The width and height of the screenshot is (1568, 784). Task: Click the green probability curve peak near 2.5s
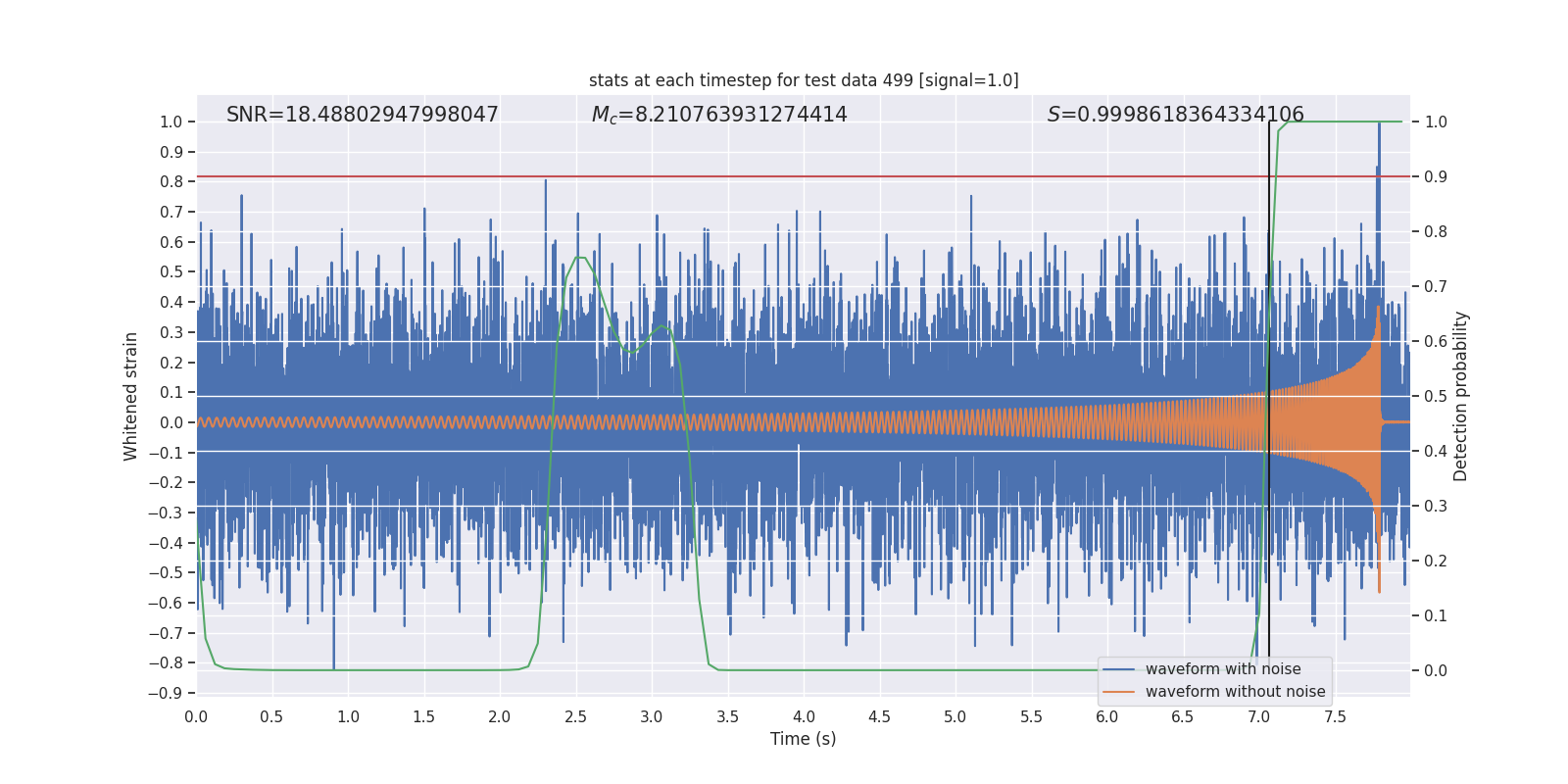(580, 258)
